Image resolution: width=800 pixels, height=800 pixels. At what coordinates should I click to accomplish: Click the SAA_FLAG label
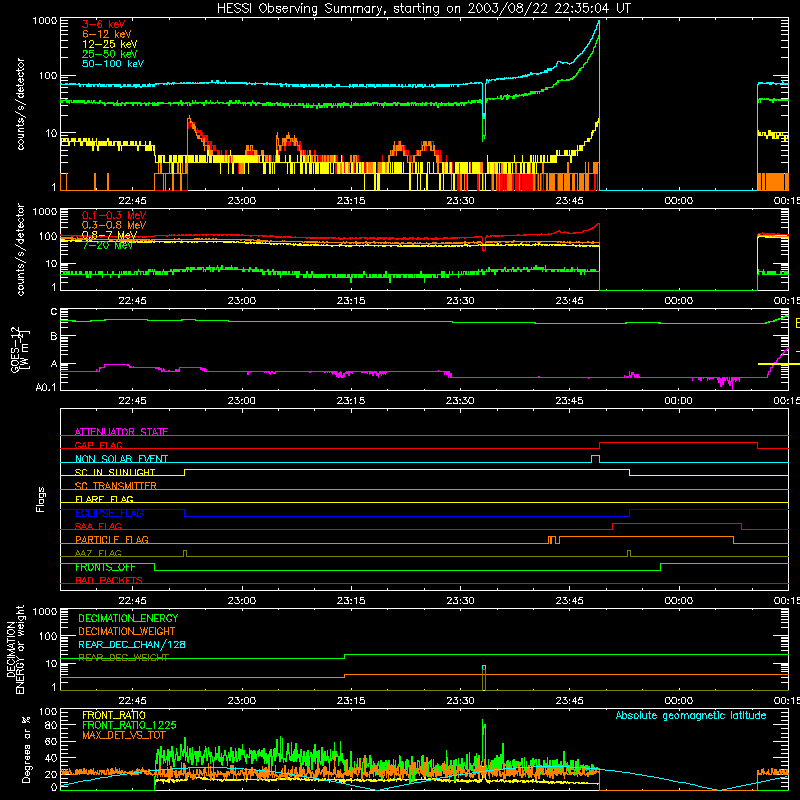pyautogui.click(x=98, y=526)
